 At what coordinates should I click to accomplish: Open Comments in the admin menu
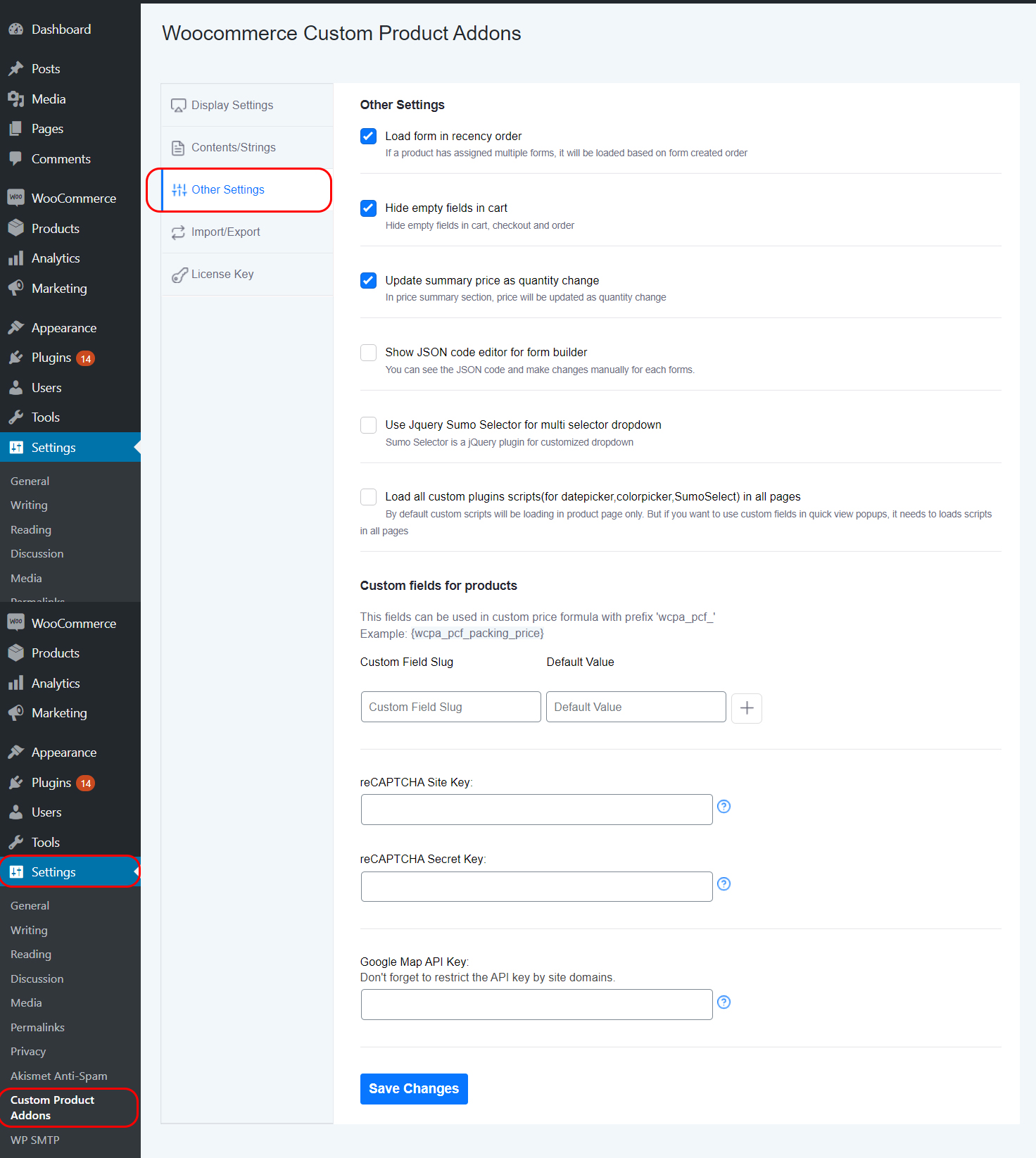(70, 159)
